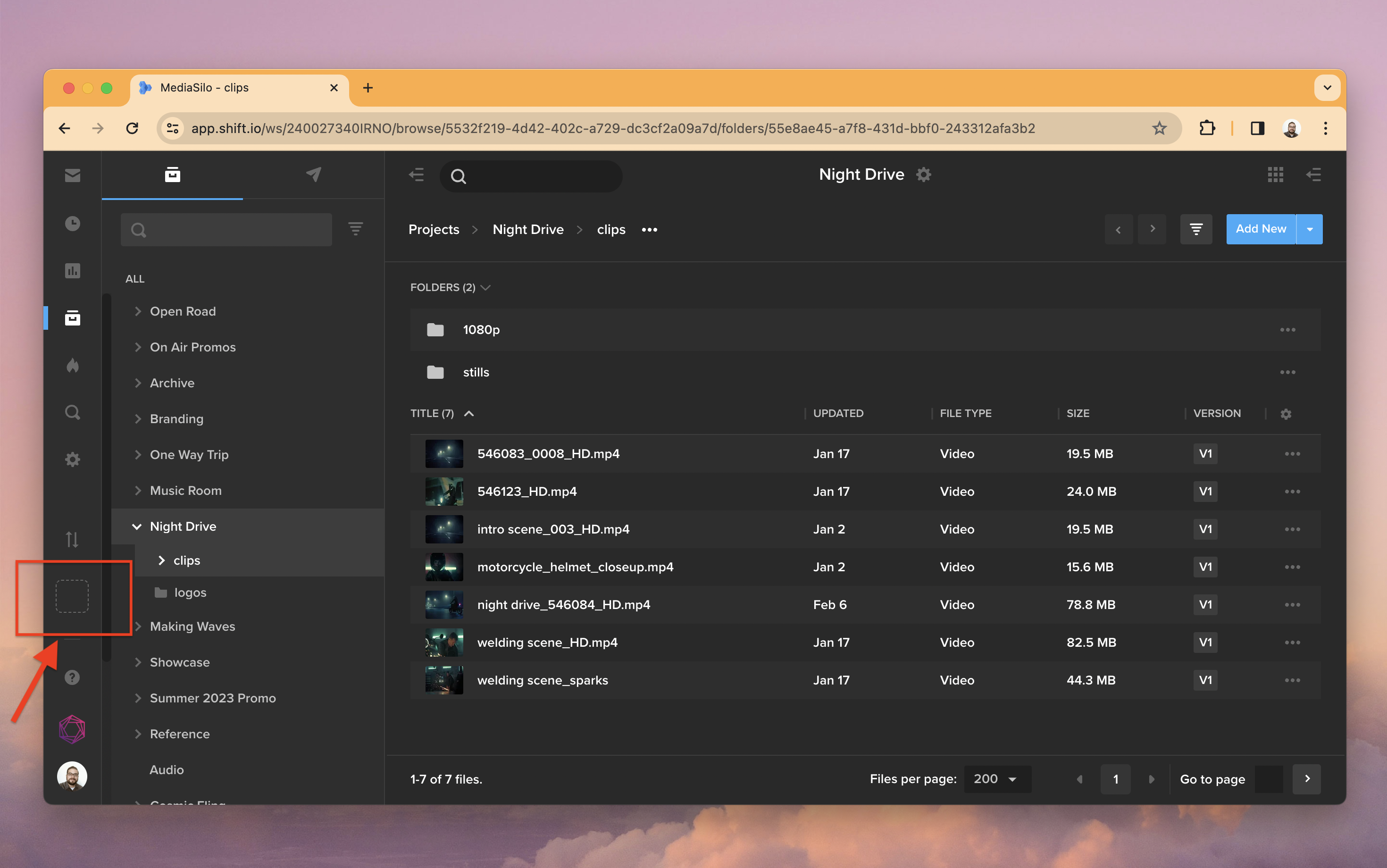The height and width of the screenshot is (868, 1387).
Task: Collapse the Night Drive project tree
Action: (x=137, y=526)
